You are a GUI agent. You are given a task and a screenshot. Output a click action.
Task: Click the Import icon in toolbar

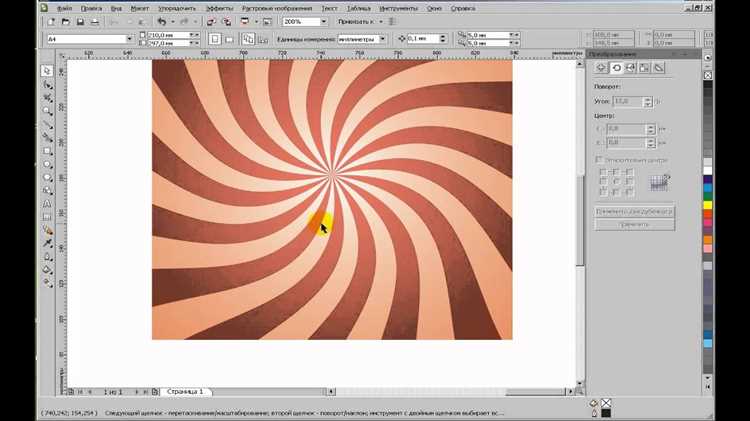tap(211, 22)
